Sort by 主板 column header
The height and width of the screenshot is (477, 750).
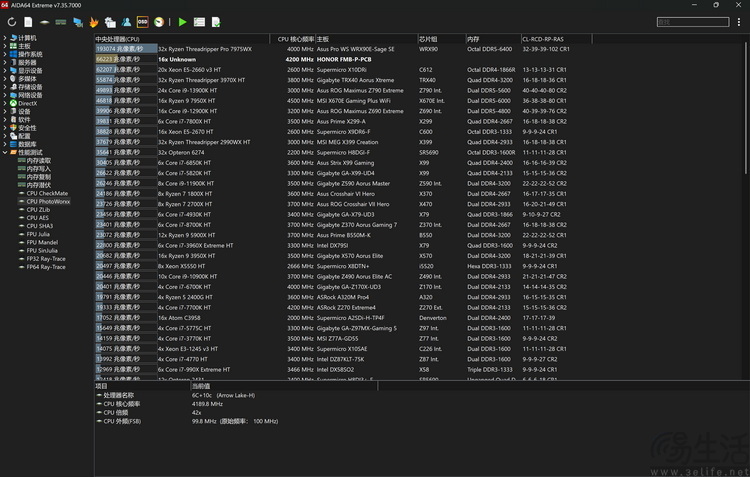366,39
